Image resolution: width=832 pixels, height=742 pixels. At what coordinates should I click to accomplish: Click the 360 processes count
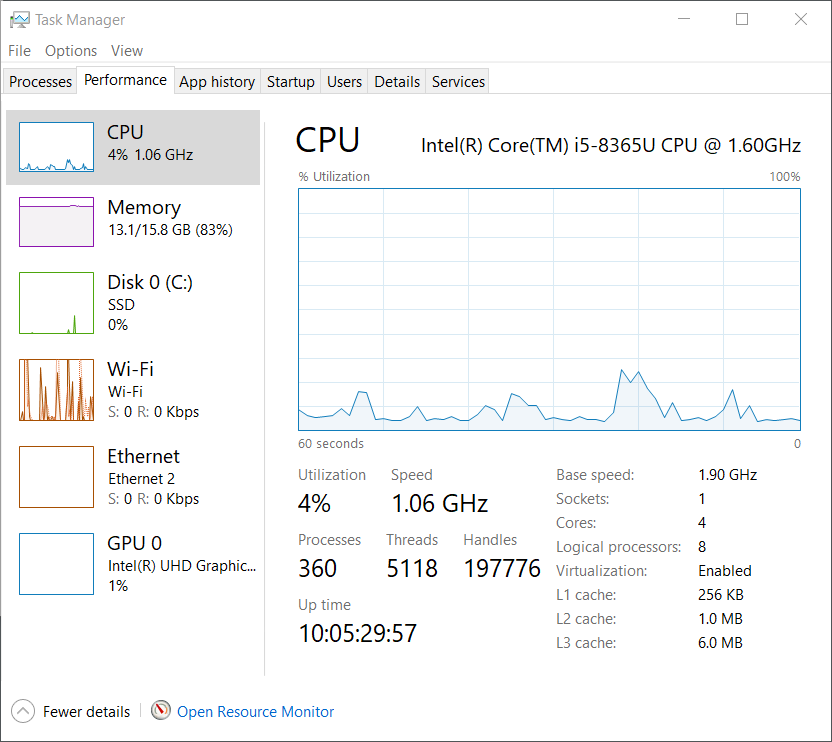[317, 568]
